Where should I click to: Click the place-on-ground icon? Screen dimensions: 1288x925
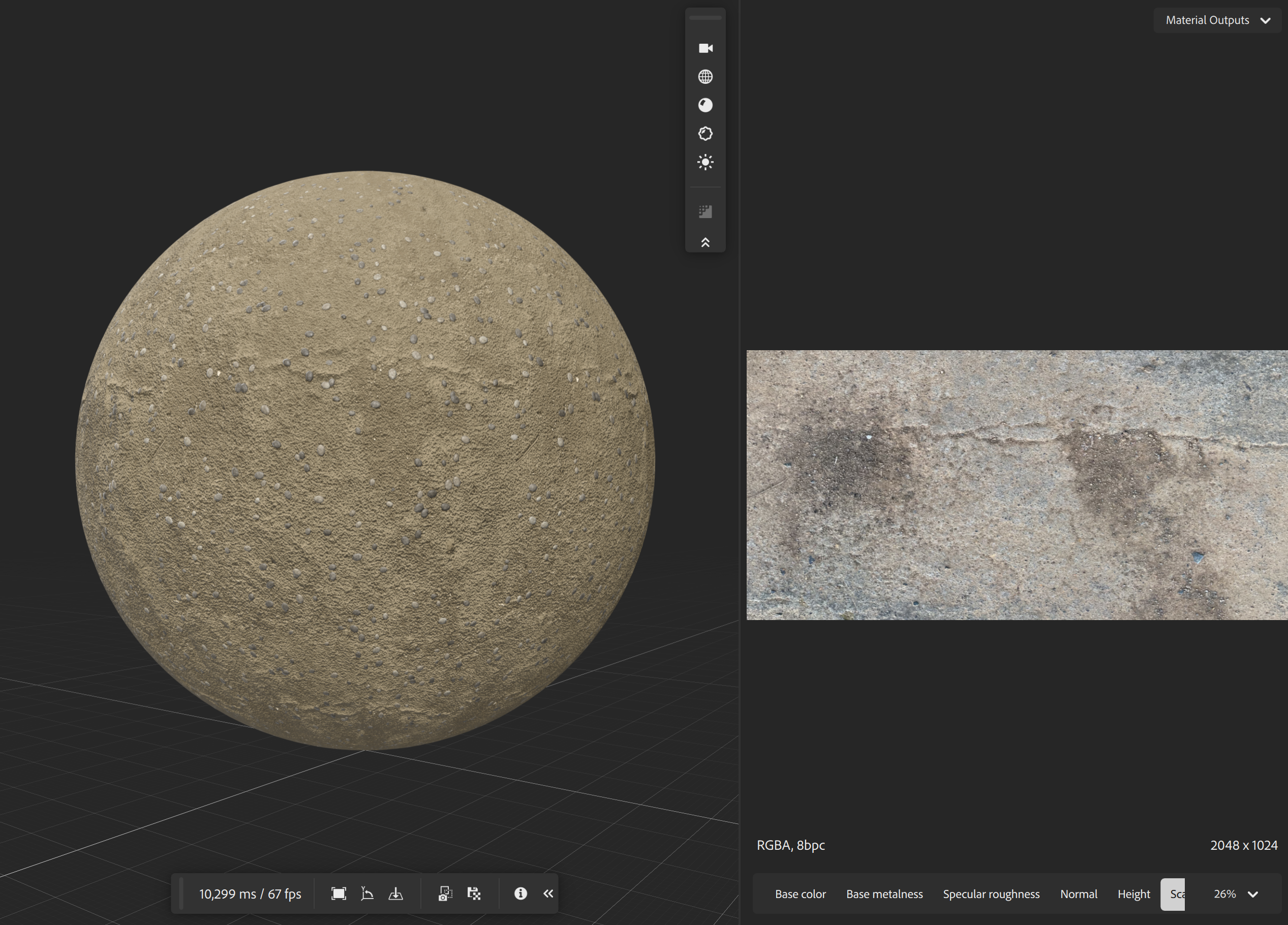396,894
